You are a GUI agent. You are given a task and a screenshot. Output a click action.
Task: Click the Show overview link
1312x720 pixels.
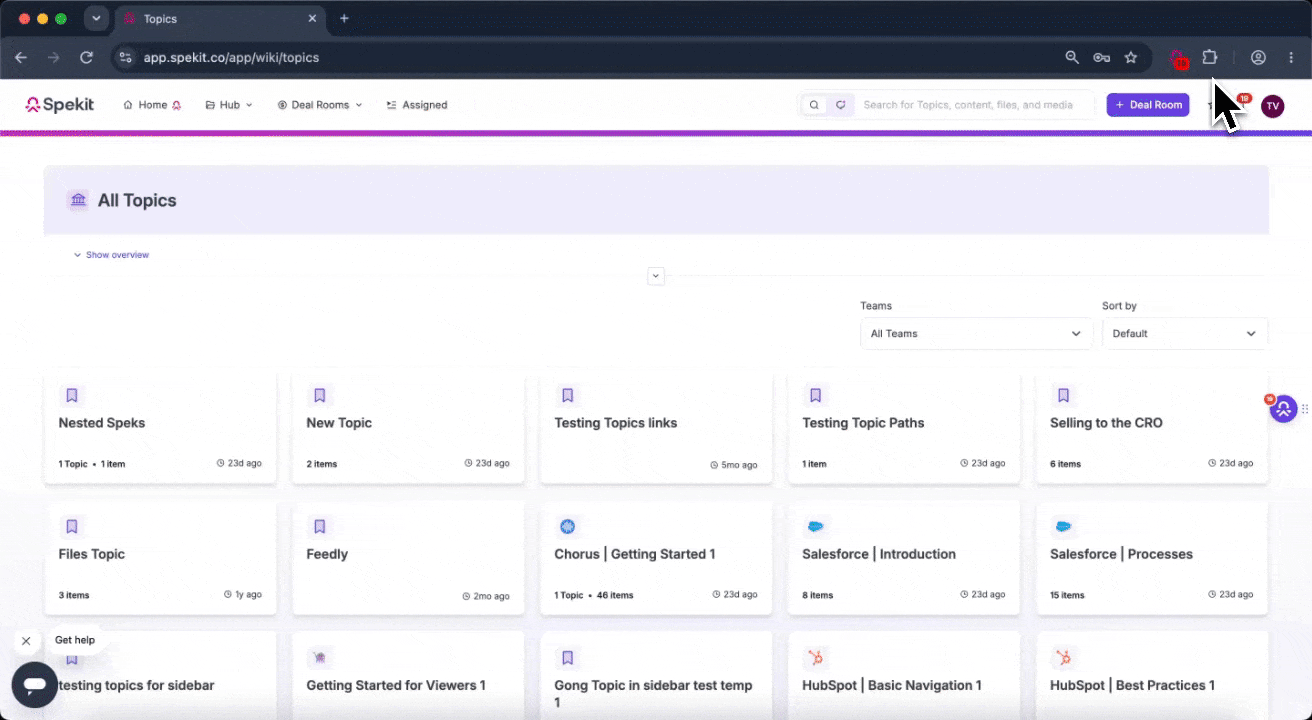(x=111, y=255)
